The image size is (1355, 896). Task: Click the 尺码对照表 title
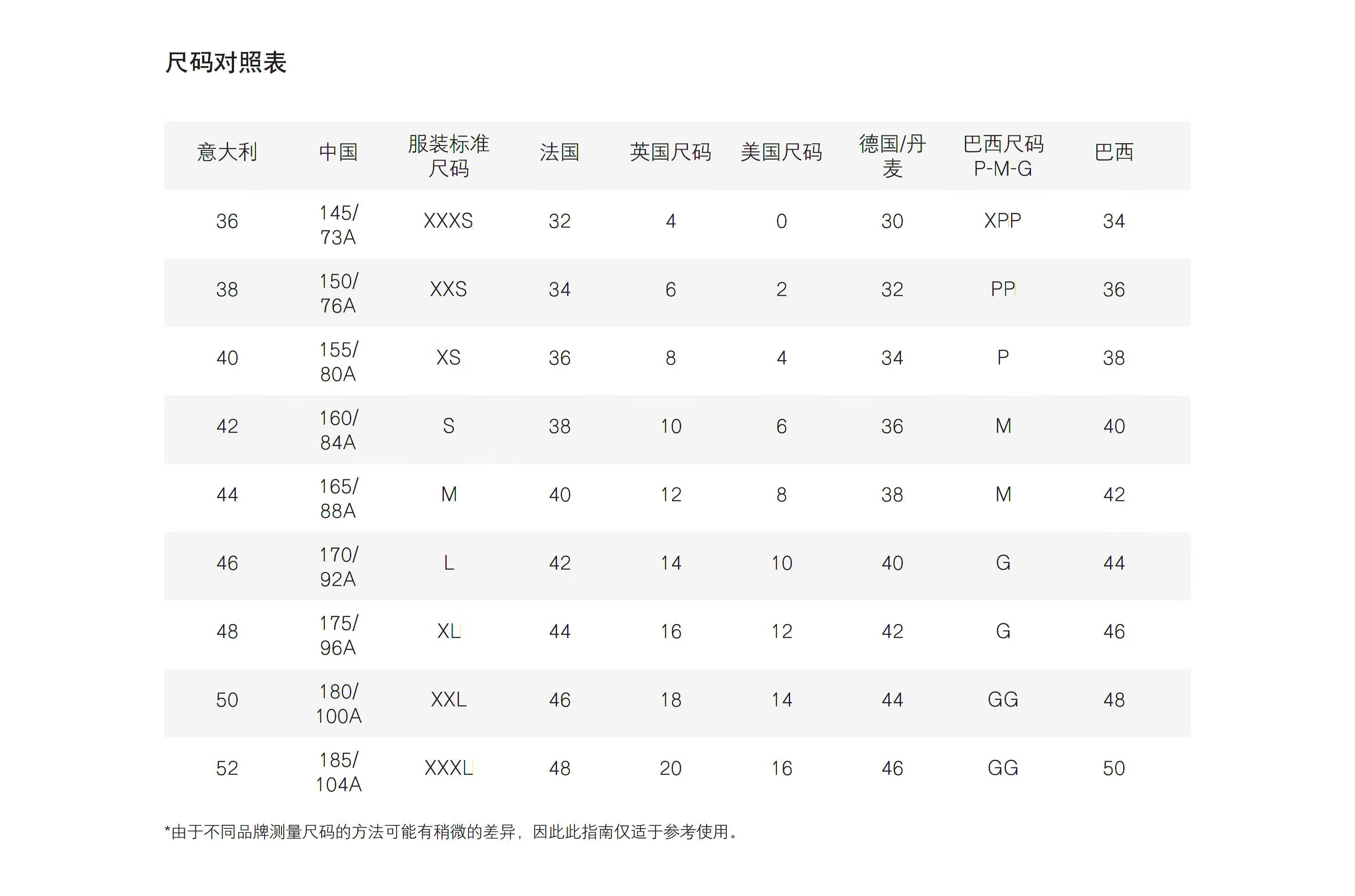pyautogui.click(x=226, y=62)
